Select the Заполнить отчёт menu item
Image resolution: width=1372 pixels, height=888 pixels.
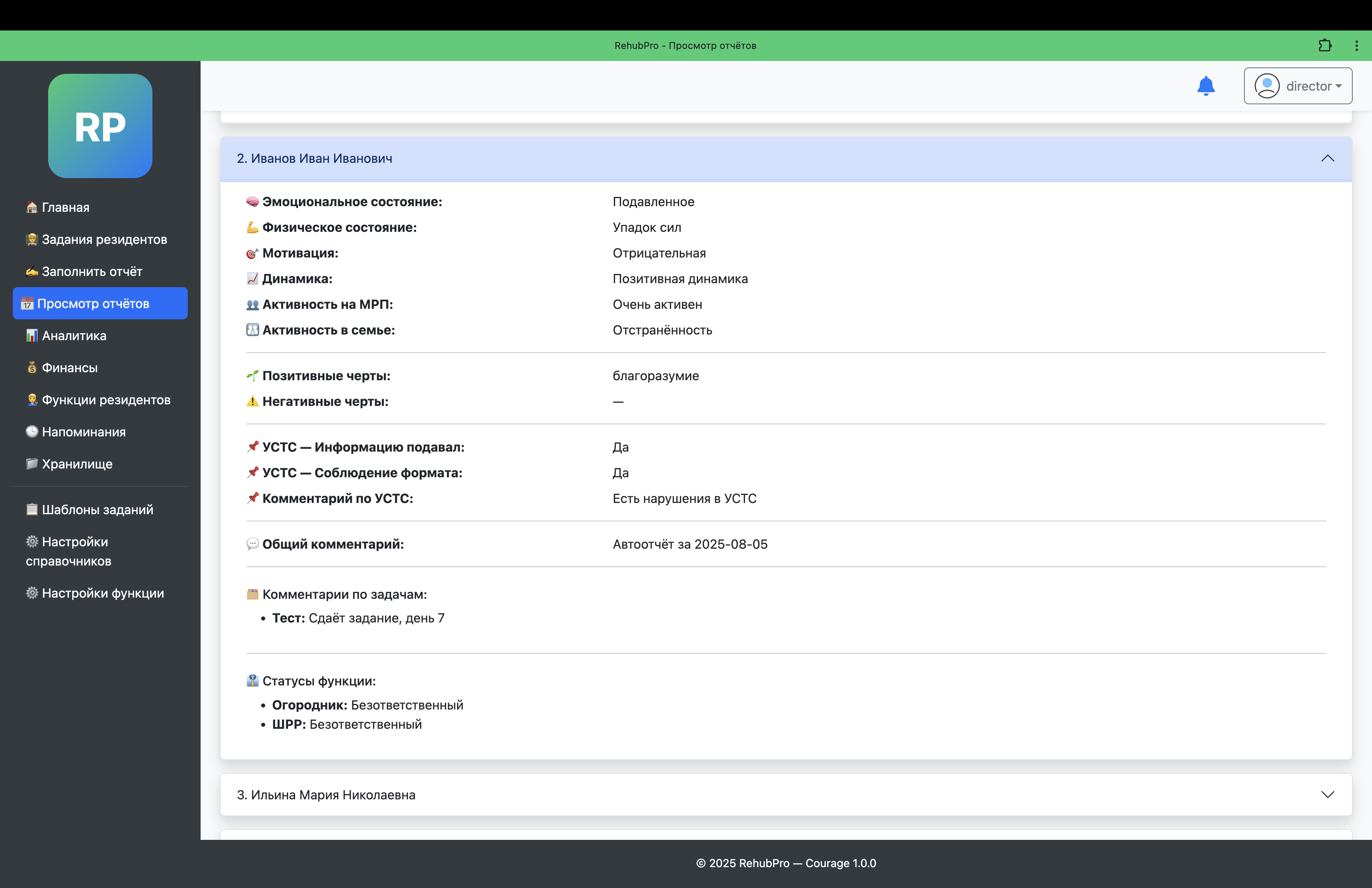tap(91, 272)
